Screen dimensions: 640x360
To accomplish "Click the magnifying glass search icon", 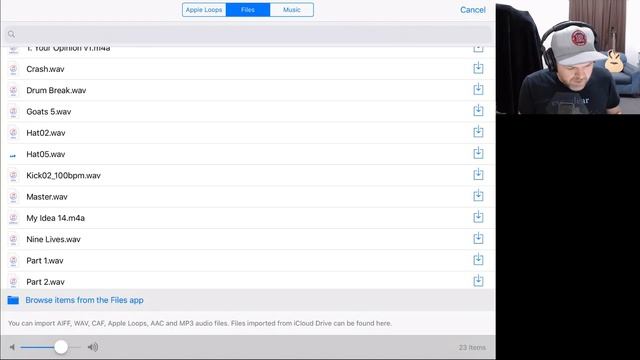I will (11, 34).
